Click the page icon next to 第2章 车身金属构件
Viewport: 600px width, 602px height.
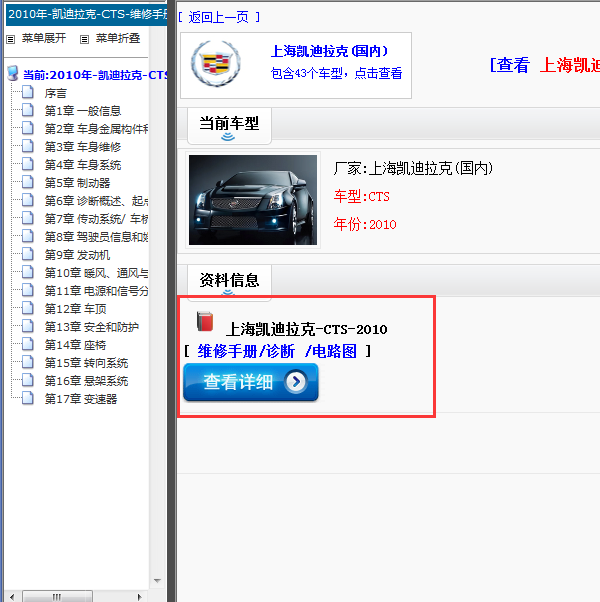28,128
